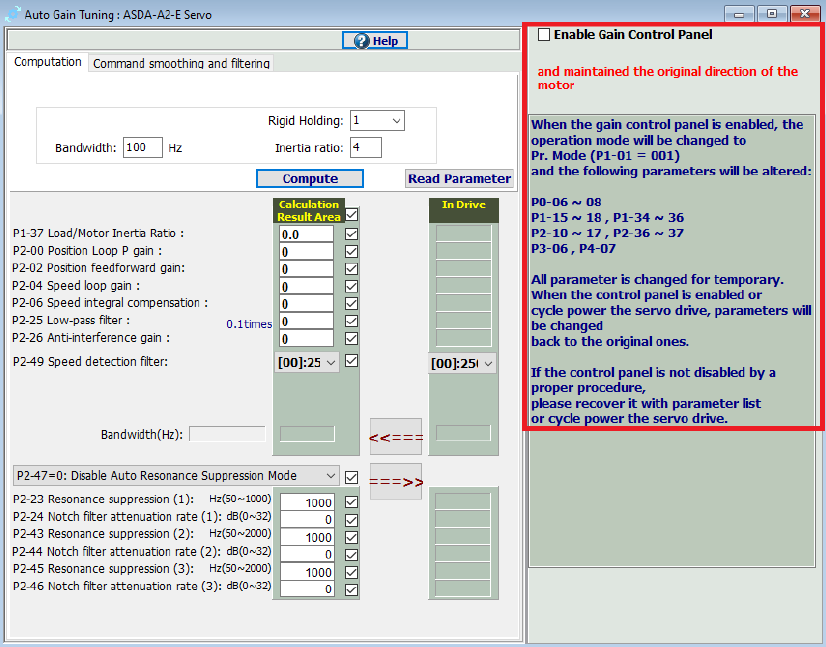
Task: Click the right arrow transfer button
Action: point(396,481)
